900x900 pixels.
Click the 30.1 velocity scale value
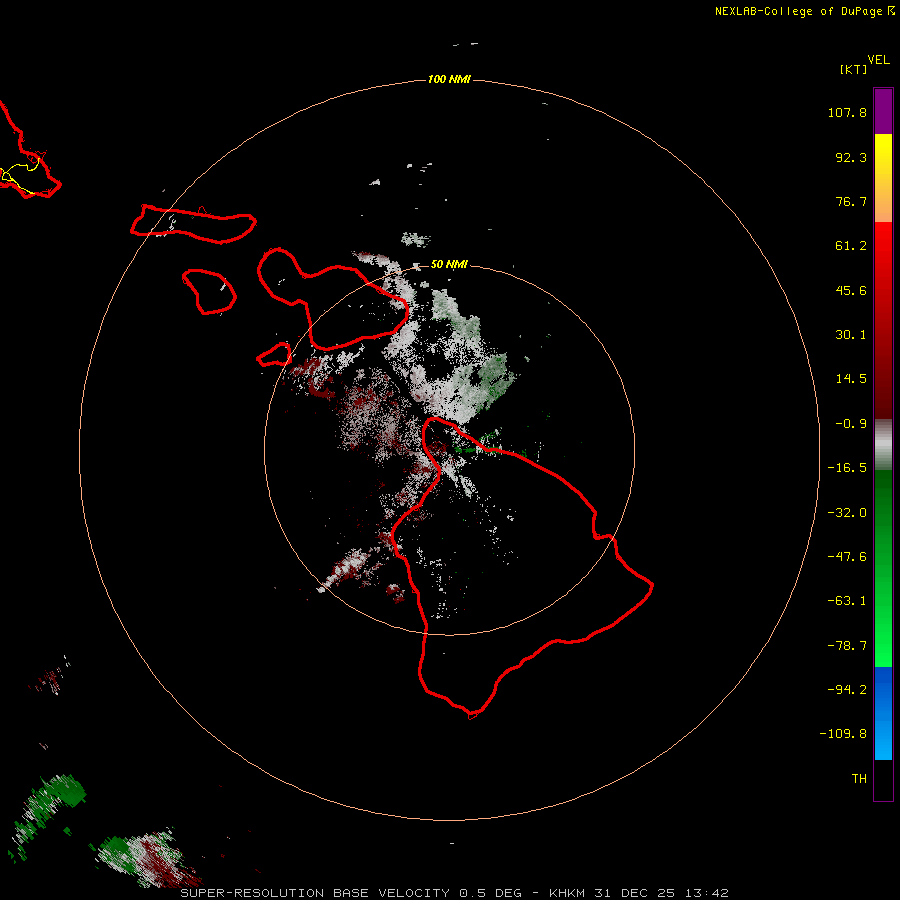click(x=851, y=335)
